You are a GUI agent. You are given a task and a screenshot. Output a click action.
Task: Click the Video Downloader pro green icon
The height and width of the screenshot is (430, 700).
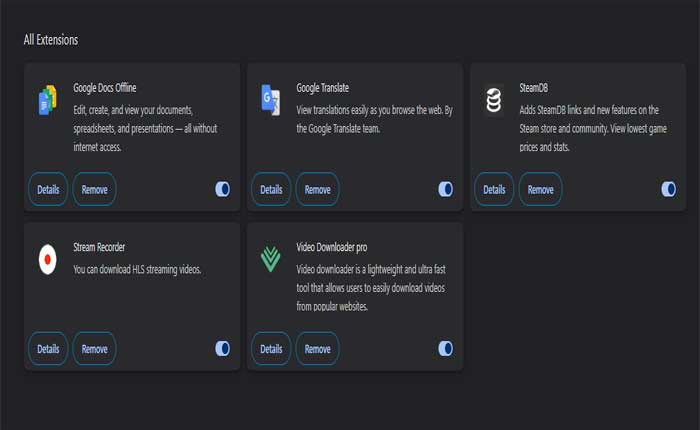(271, 259)
